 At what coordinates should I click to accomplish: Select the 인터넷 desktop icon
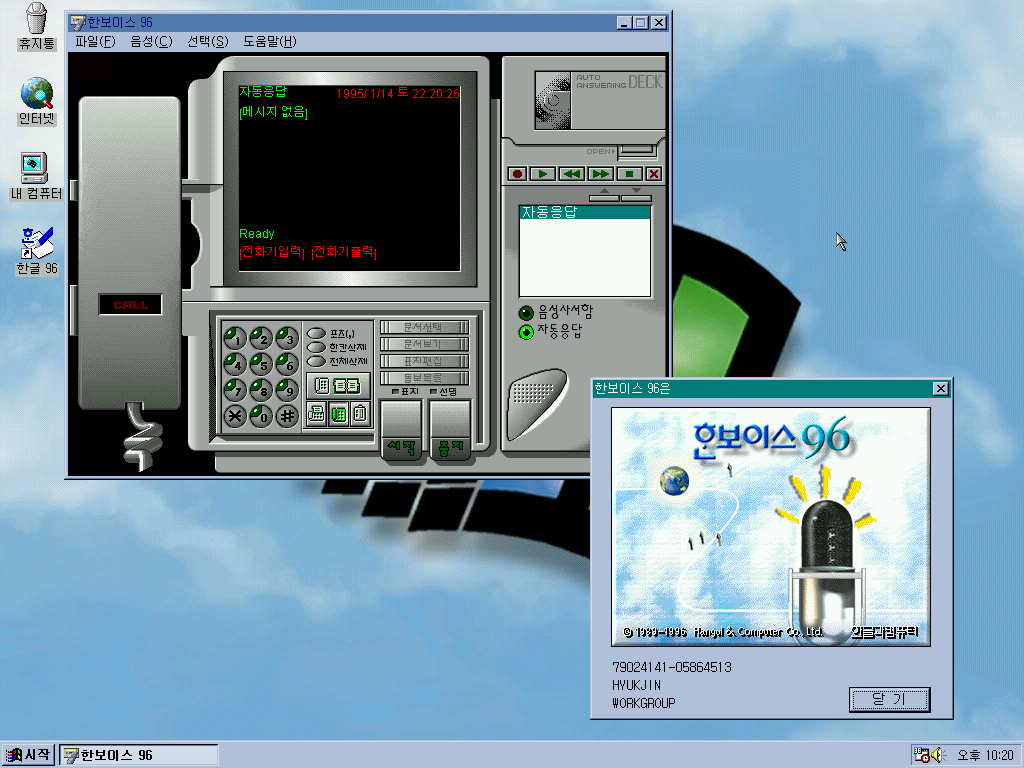pos(37,102)
